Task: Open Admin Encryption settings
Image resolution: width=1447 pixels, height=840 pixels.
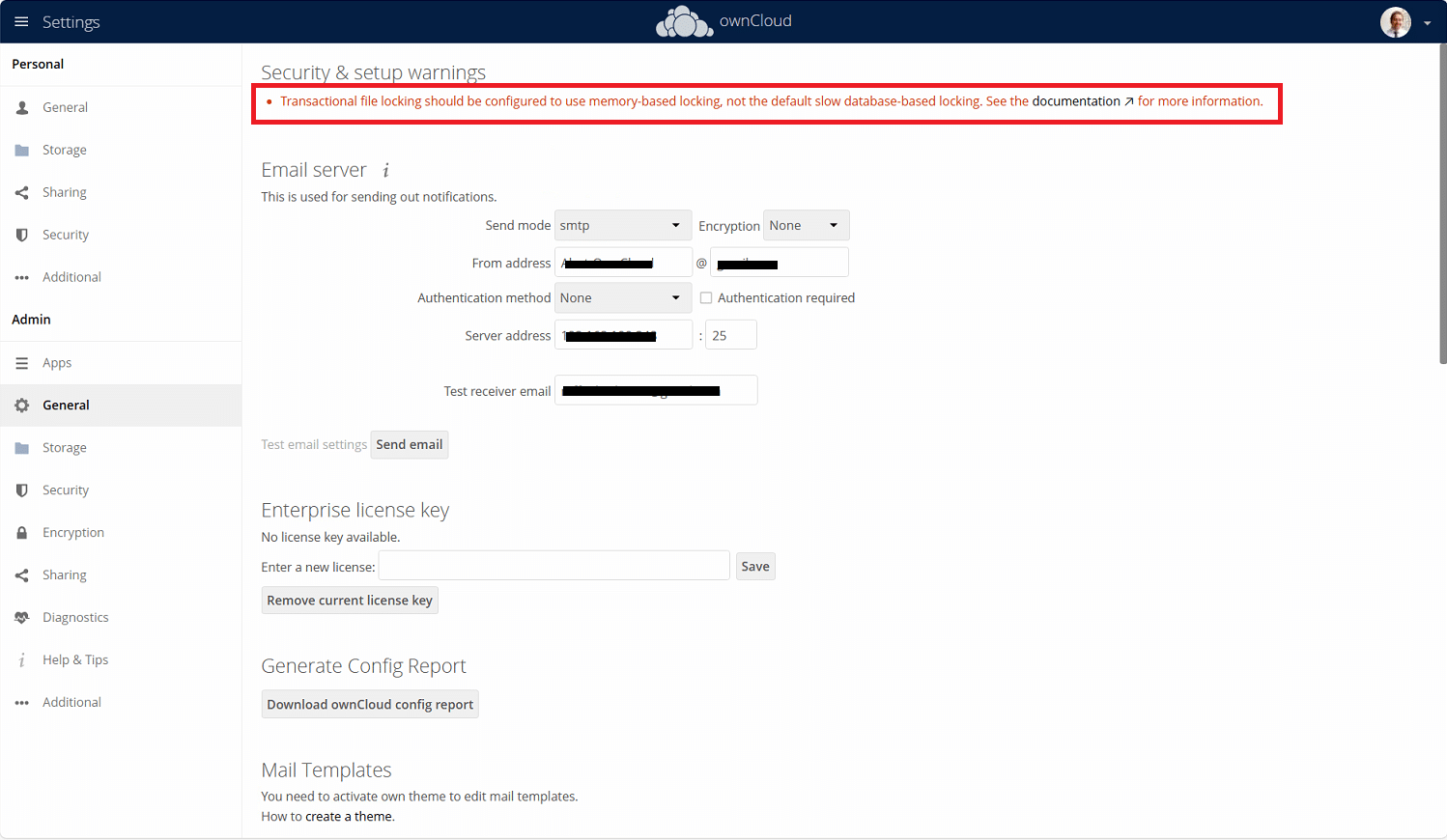Action: point(121,533)
